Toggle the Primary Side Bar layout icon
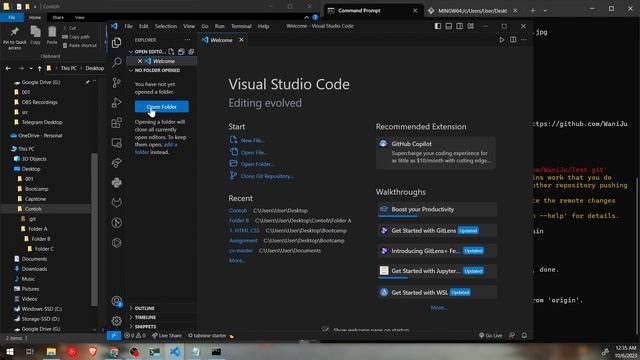Screen dimensions: 640x360 pos(438,26)
